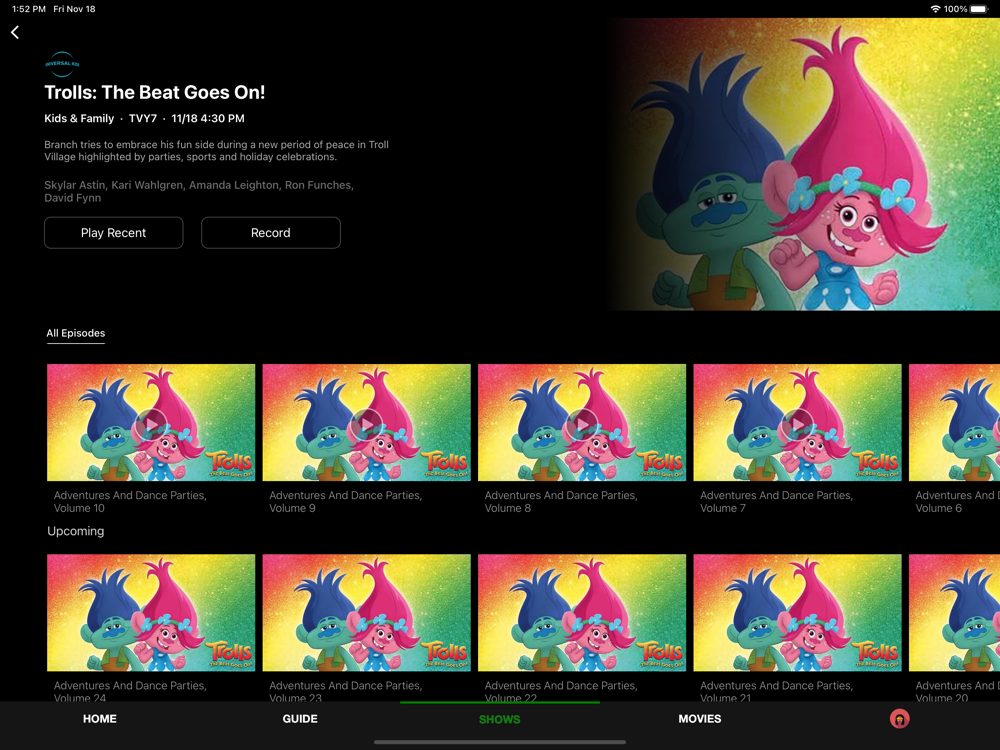The width and height of the screenshot is (1000, 750).
Task: Click the Play Recent button
Action: tap(114, 233)
